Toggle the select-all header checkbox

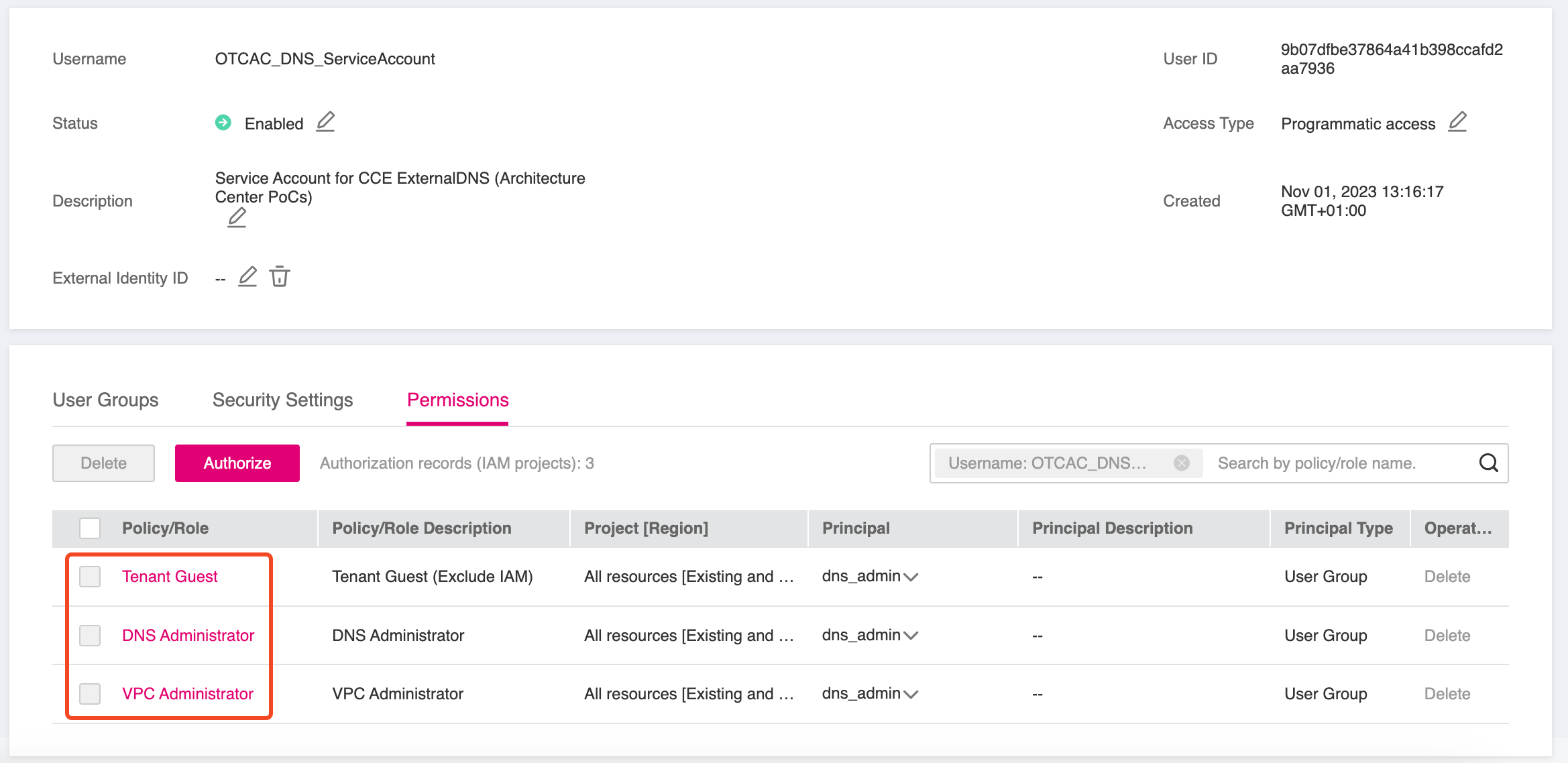click(x=90, y=528)
